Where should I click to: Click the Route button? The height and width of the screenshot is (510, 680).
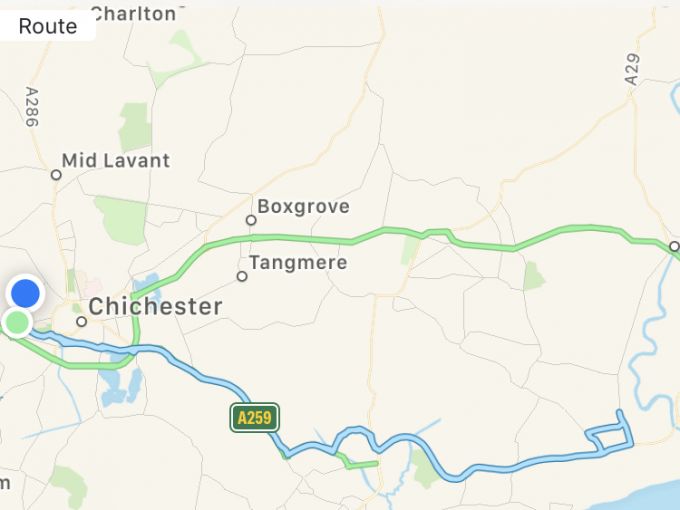pos(47,26)
